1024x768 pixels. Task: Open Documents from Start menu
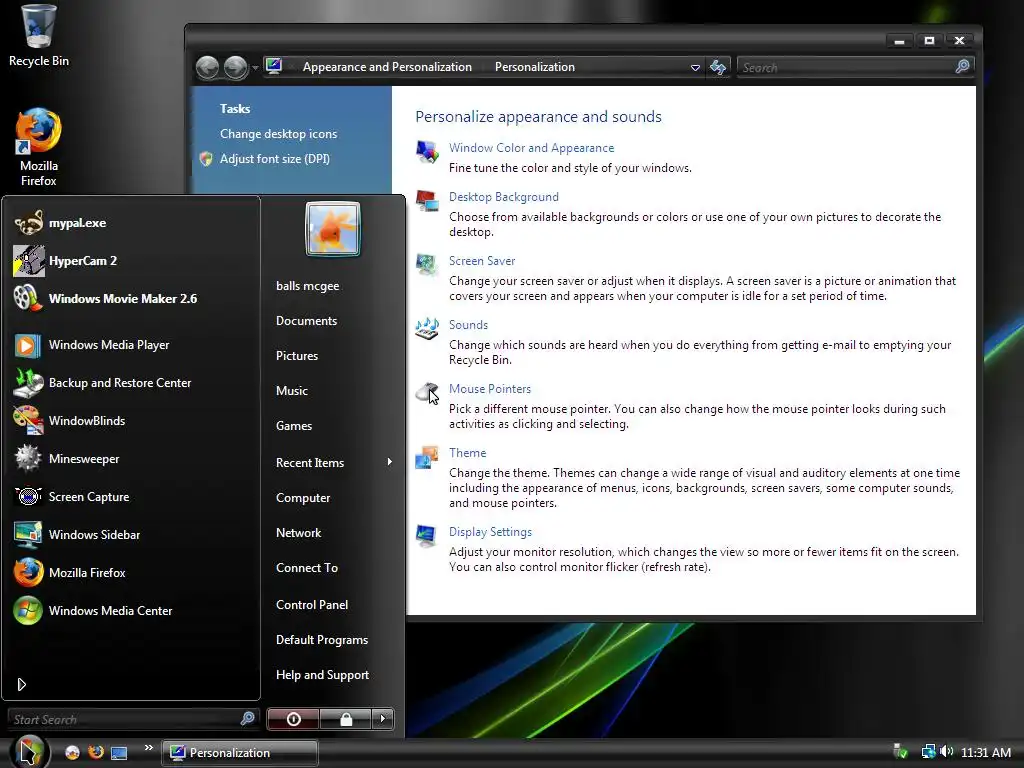pyautogui.click(x=306, y=321)
